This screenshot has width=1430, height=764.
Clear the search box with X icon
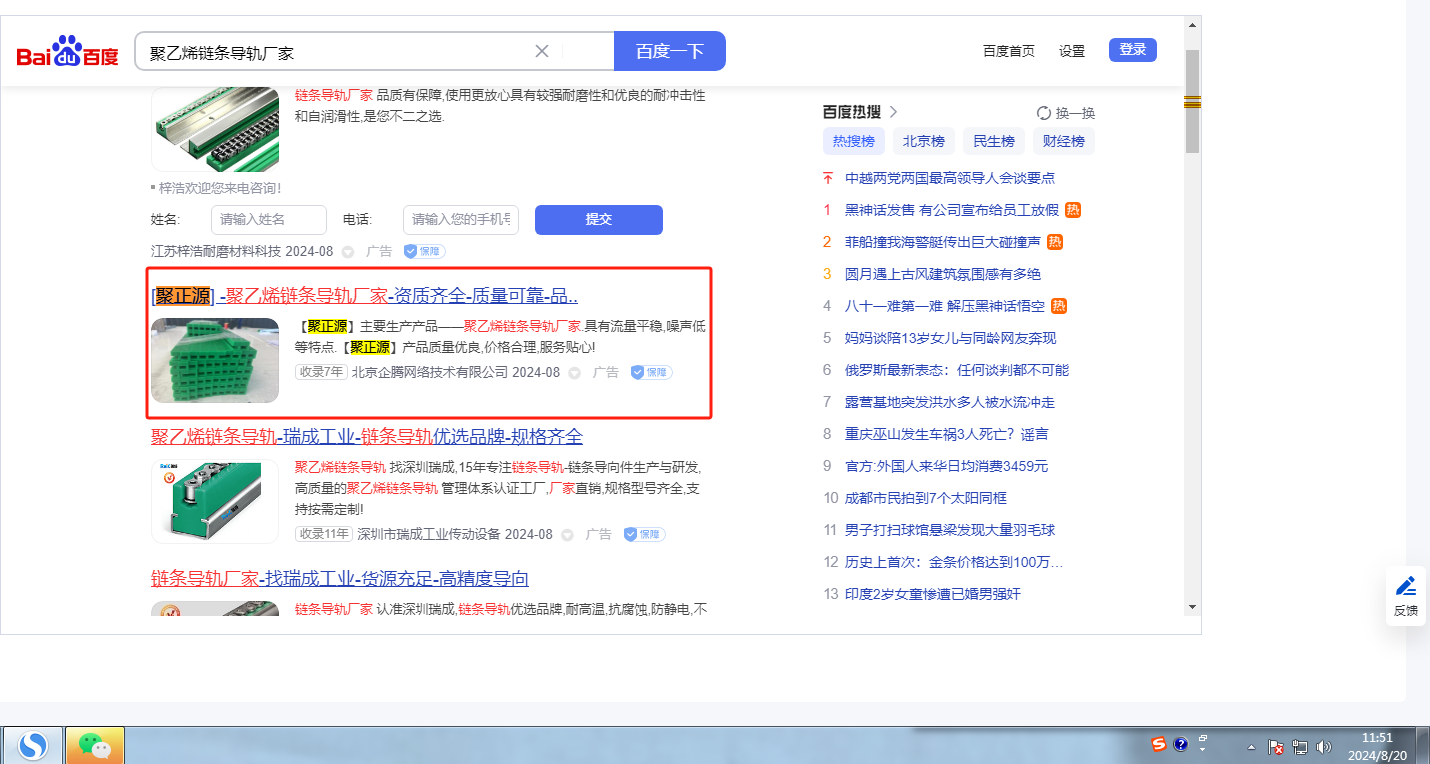pos(542,51)
